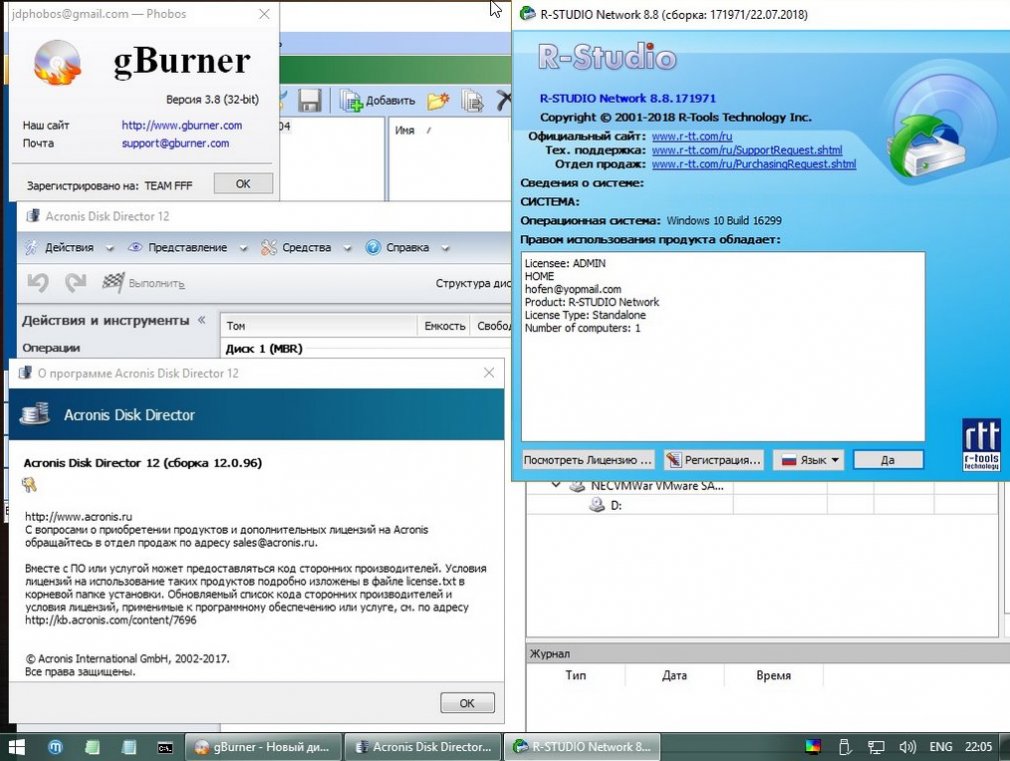The image size is (1010, 761).
Task: Switch to R-STUDIO Network taskbar button
Action: 582,747
